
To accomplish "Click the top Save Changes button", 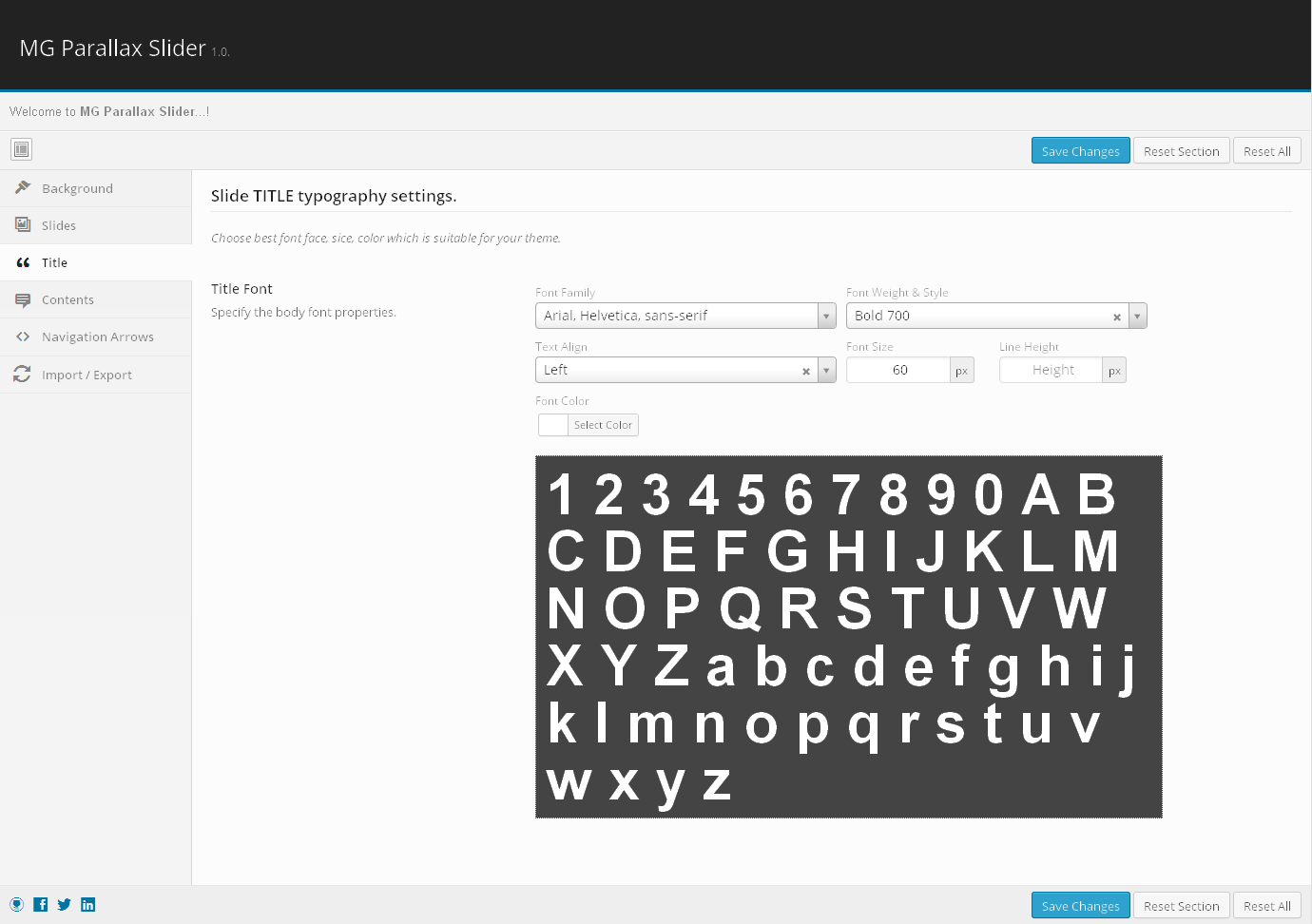I will (x=1081, y=151).
